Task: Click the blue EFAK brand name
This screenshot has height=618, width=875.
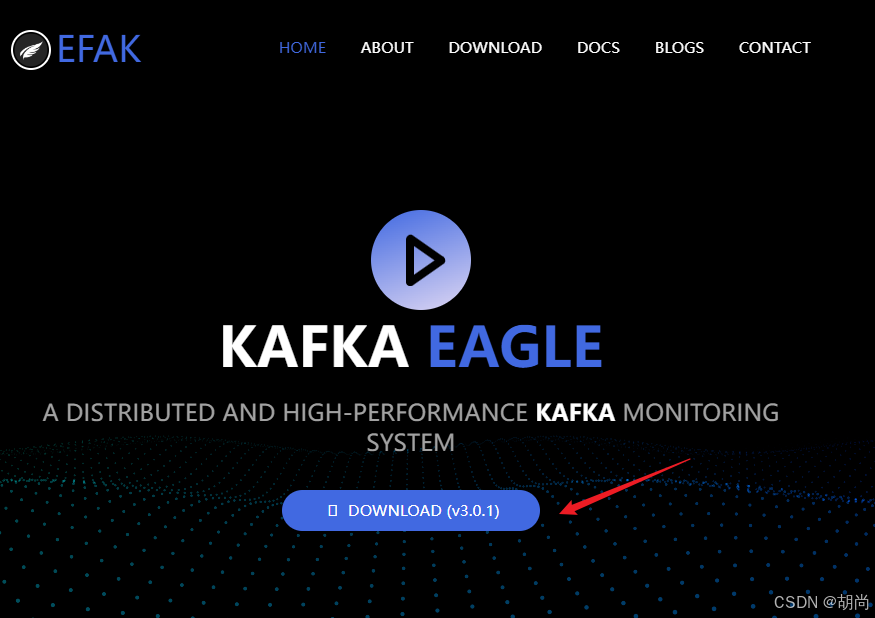Action: (99, 49)
